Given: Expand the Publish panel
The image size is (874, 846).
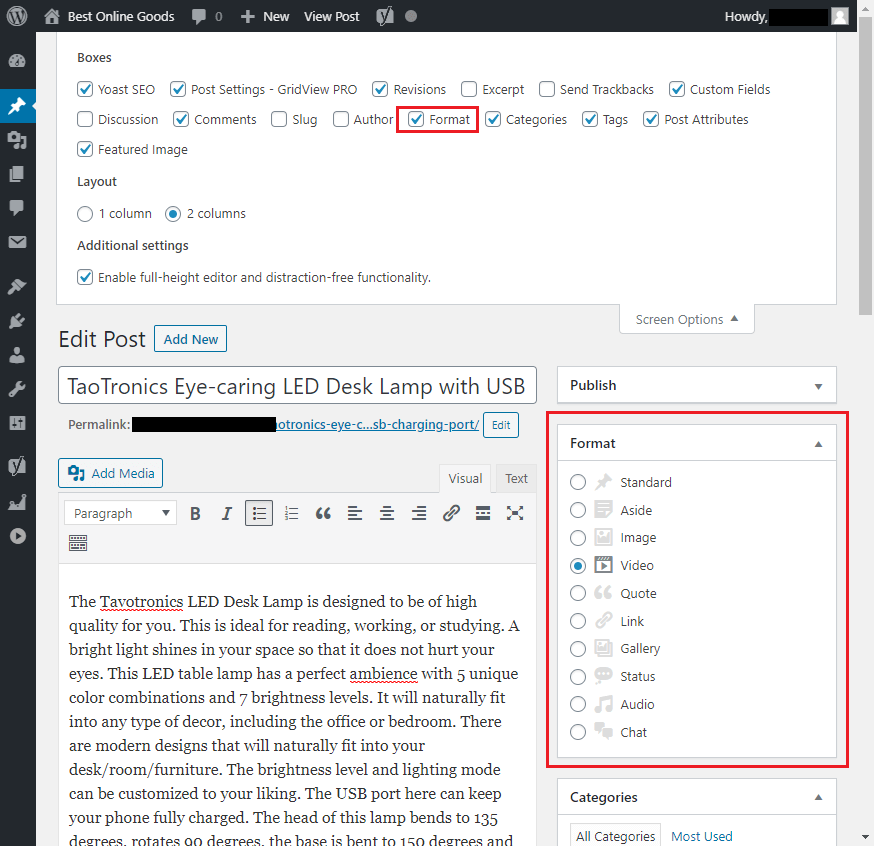Looking at the screenshot, I should tap(818, 386).
